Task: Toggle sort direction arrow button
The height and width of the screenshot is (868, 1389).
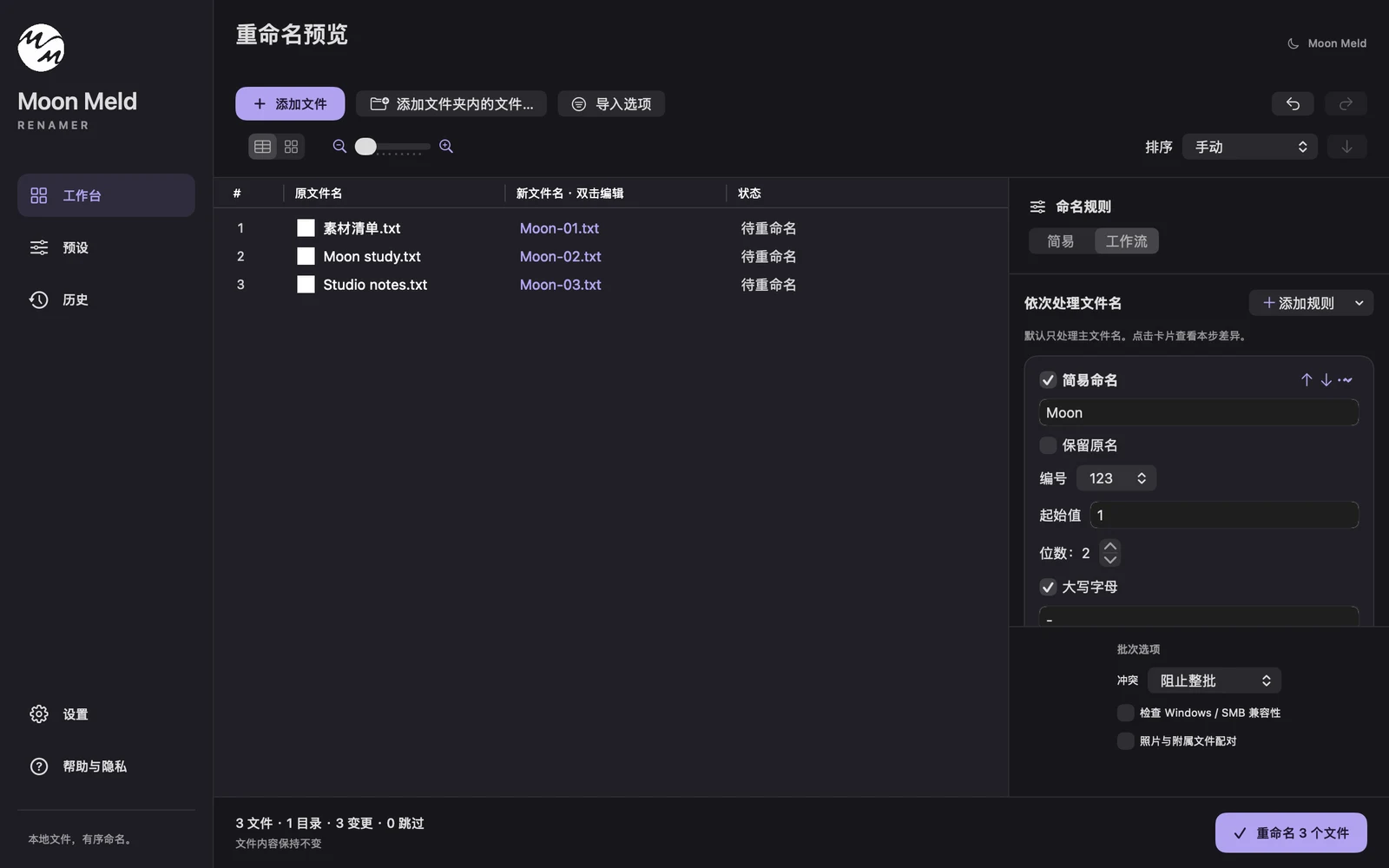Action: (1346, 147)
